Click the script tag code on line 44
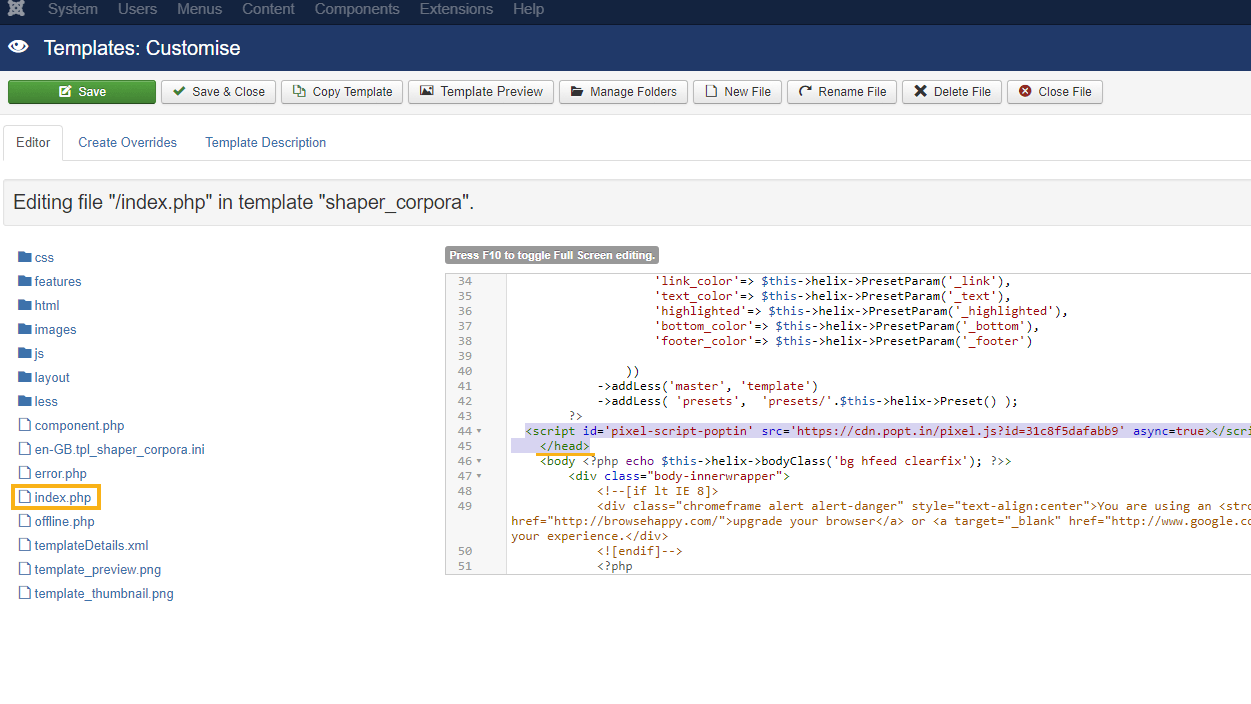Viewport: 1251px width, 704px height. point(888,431)
